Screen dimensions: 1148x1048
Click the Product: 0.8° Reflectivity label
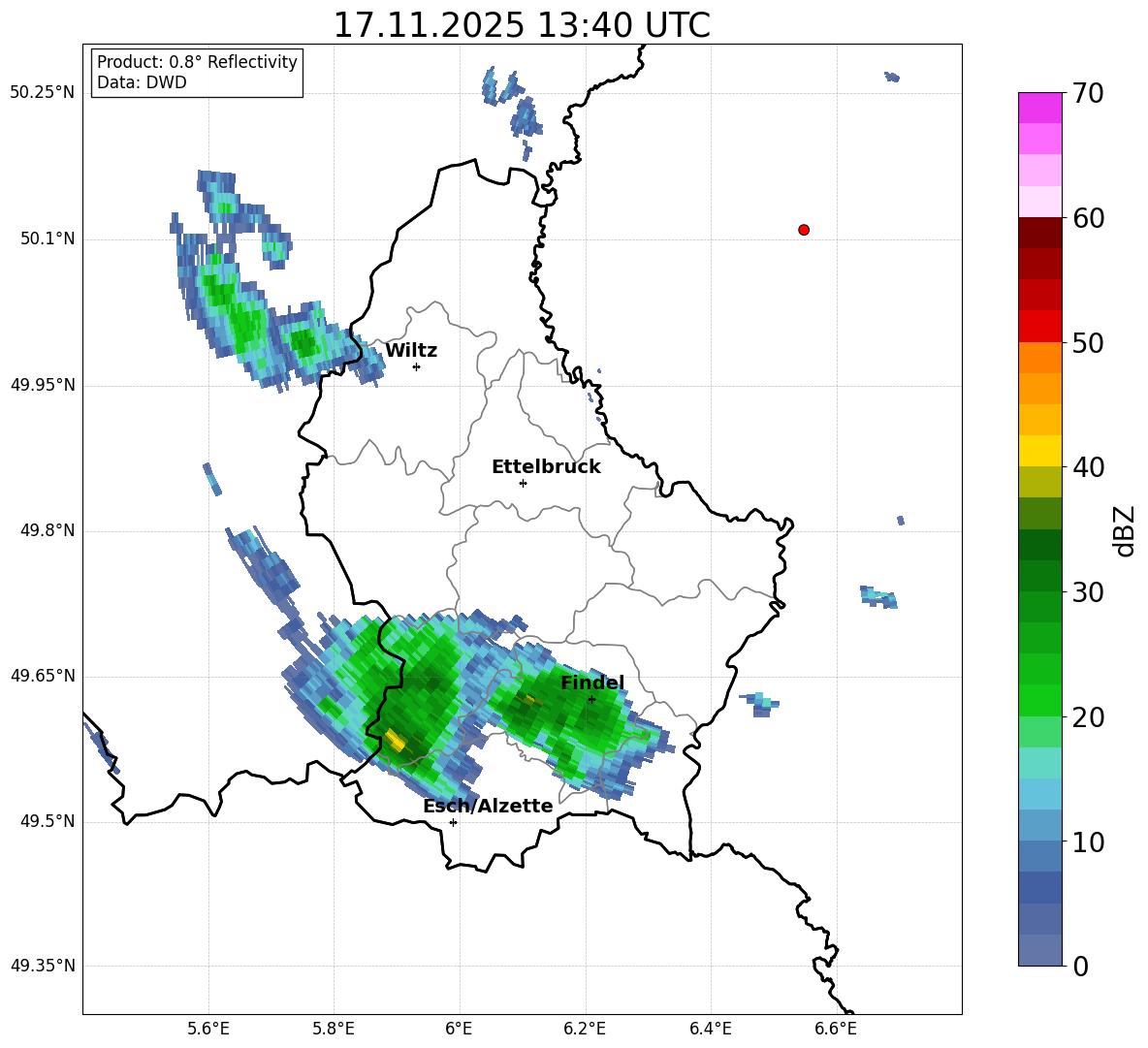click(x=197, y=61)
